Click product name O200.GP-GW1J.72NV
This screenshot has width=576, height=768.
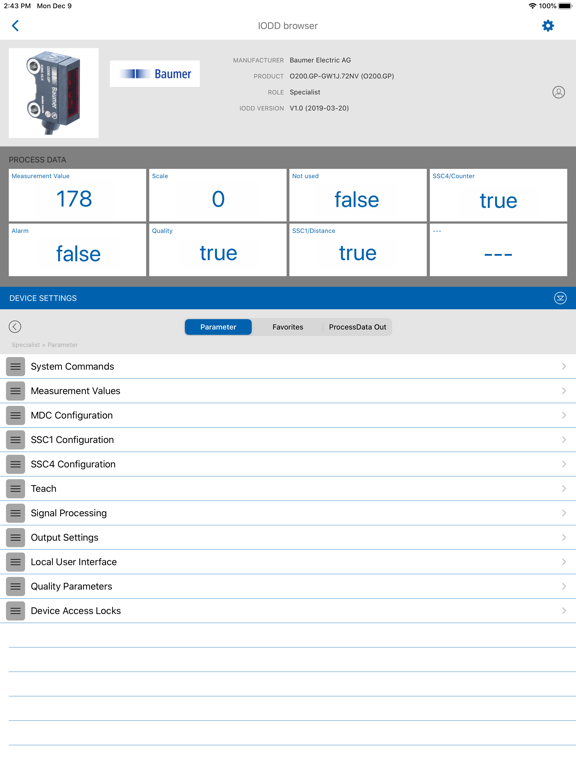coord(342,76)
